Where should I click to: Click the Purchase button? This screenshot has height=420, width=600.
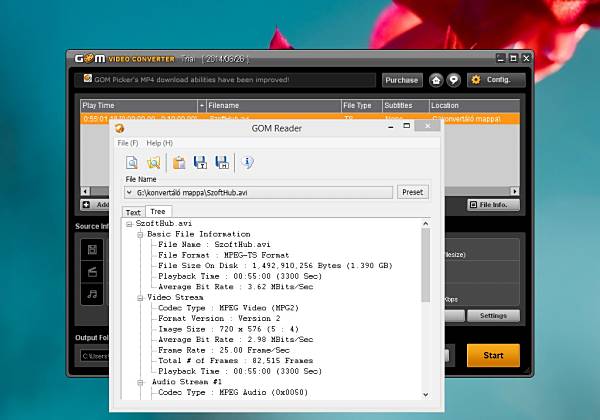tap(402, 80)
